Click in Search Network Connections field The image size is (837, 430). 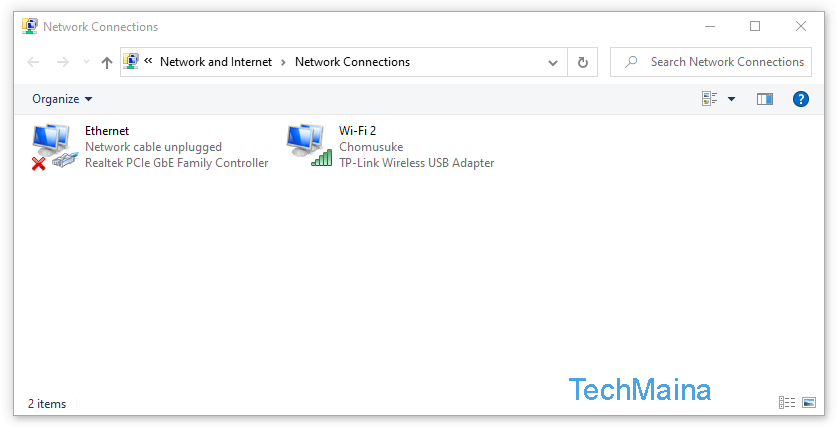coord(710,62)
